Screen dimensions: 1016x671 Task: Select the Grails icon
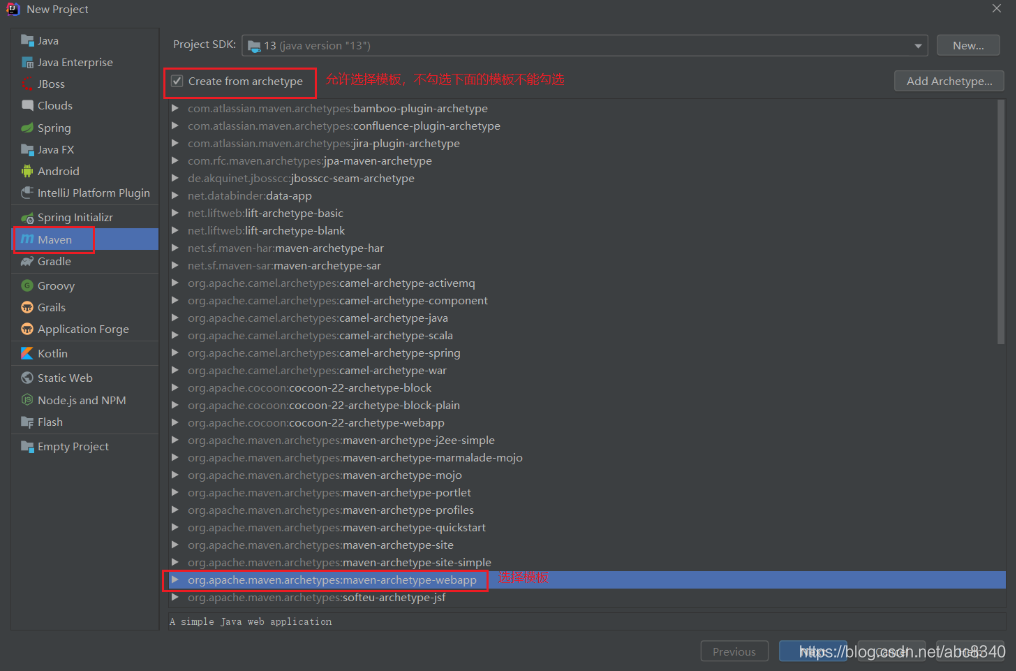[x=27, y=307]
